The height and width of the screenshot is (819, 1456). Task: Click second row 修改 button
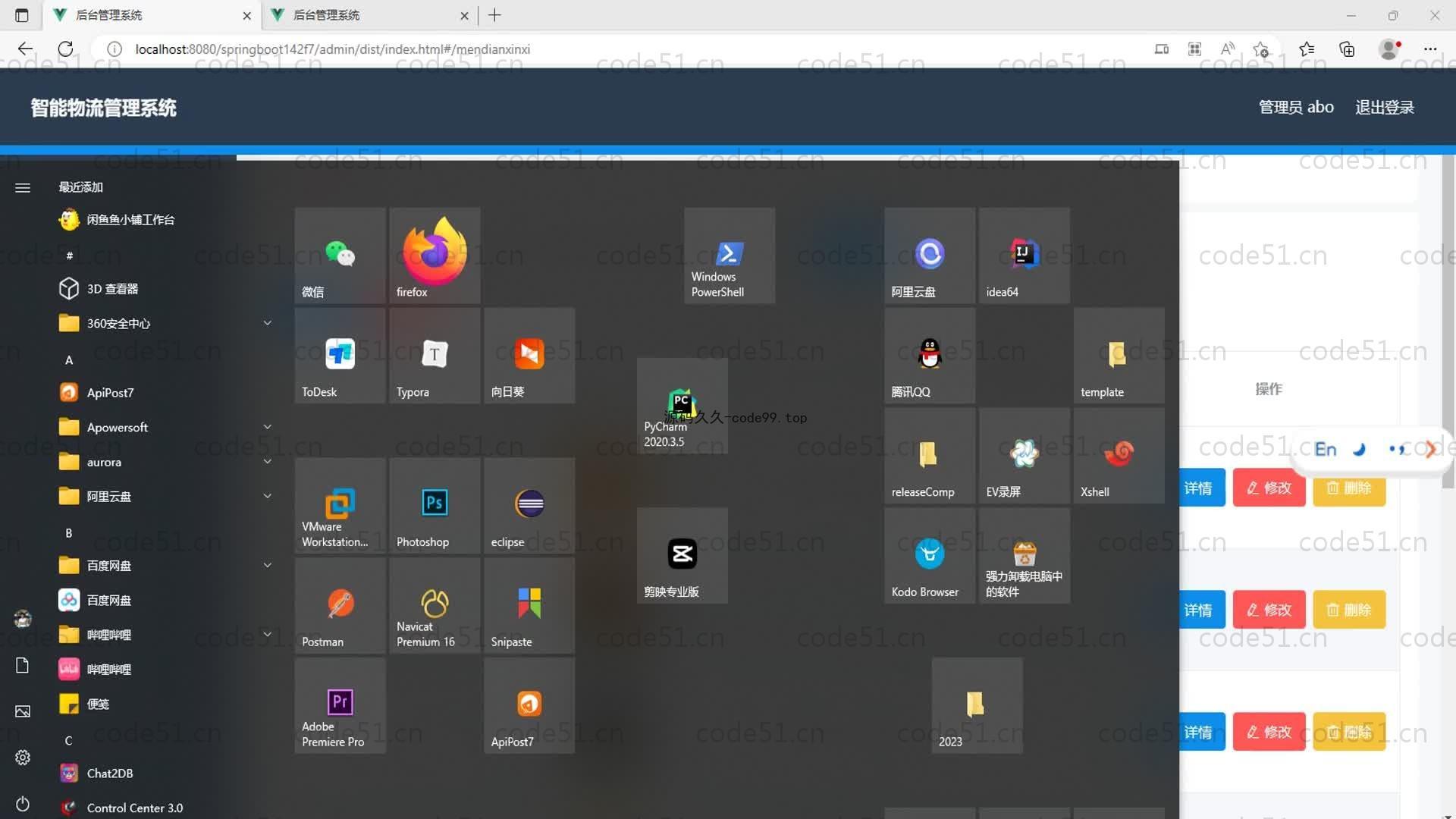(x=1269, y=610)
